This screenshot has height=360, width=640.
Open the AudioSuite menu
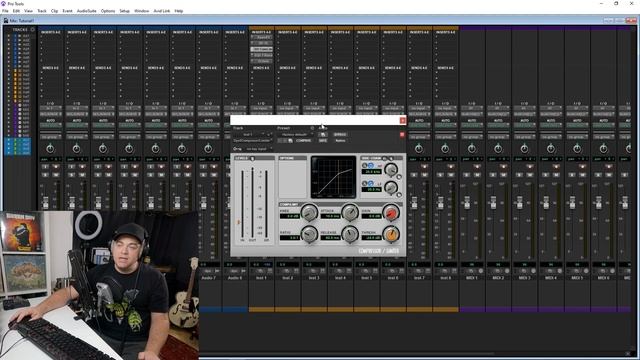[x=87, y=11]
